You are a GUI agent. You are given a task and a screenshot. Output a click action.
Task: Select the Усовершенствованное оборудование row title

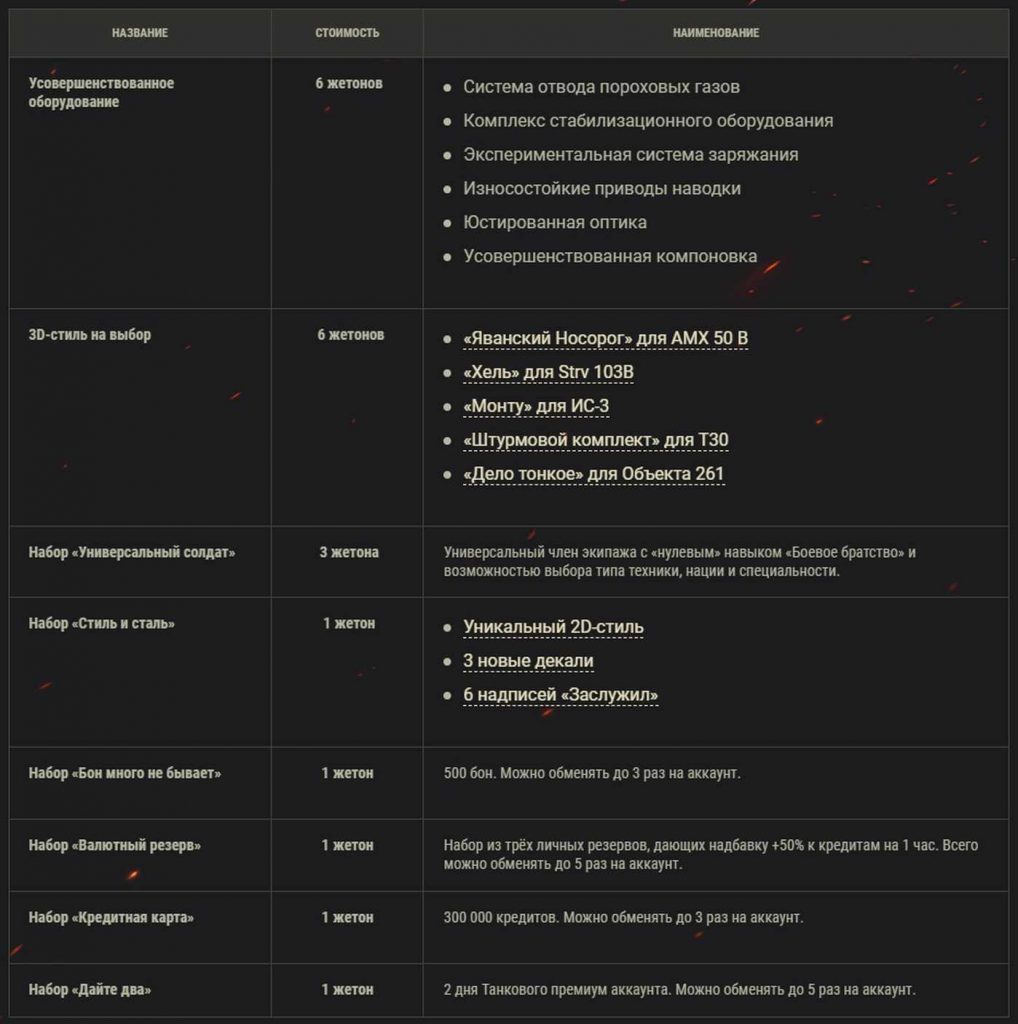101,93
